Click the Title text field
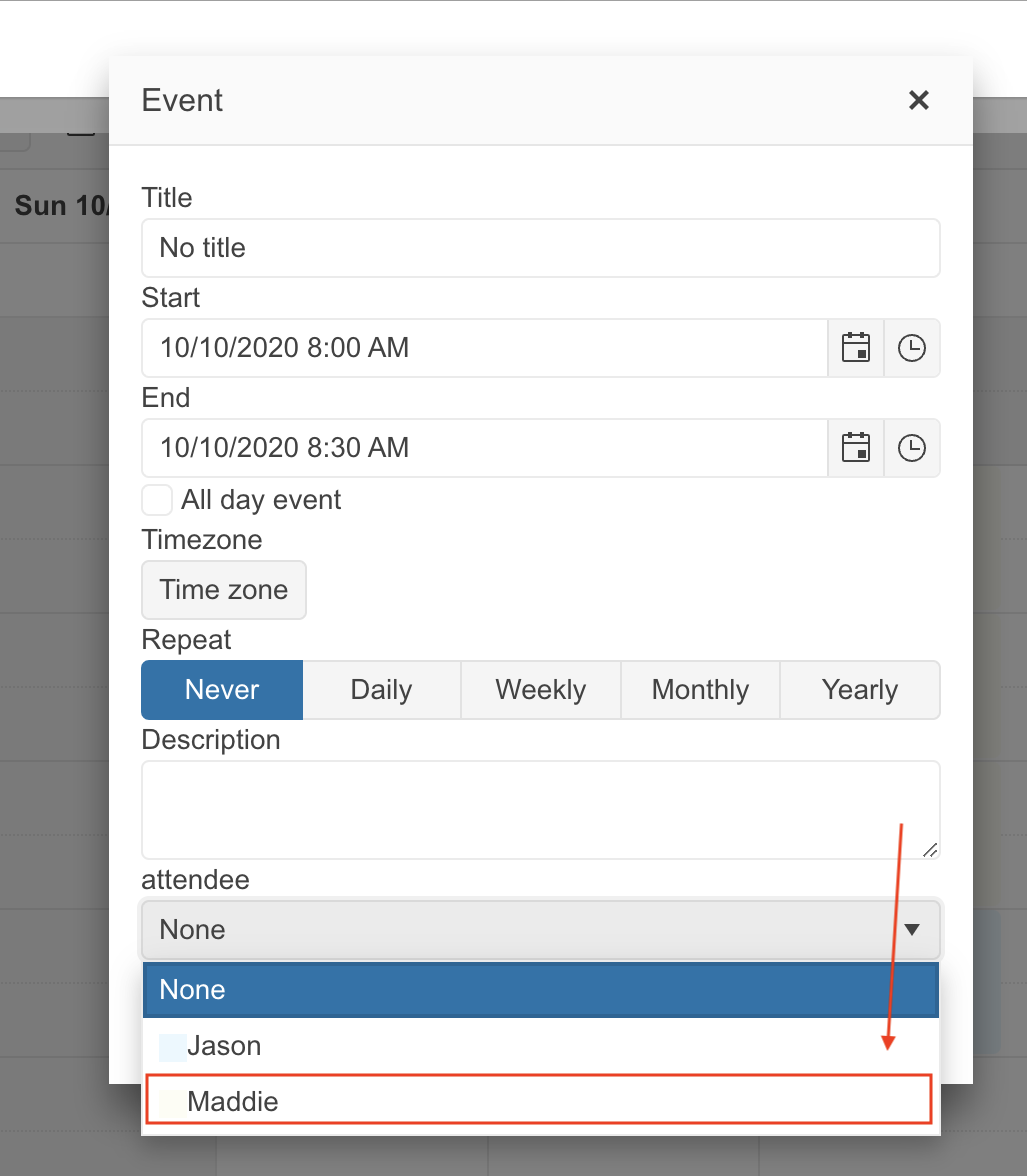The height and width of the screenshot is (1176, 1027). pyautogui.click(x=540, y=248)
